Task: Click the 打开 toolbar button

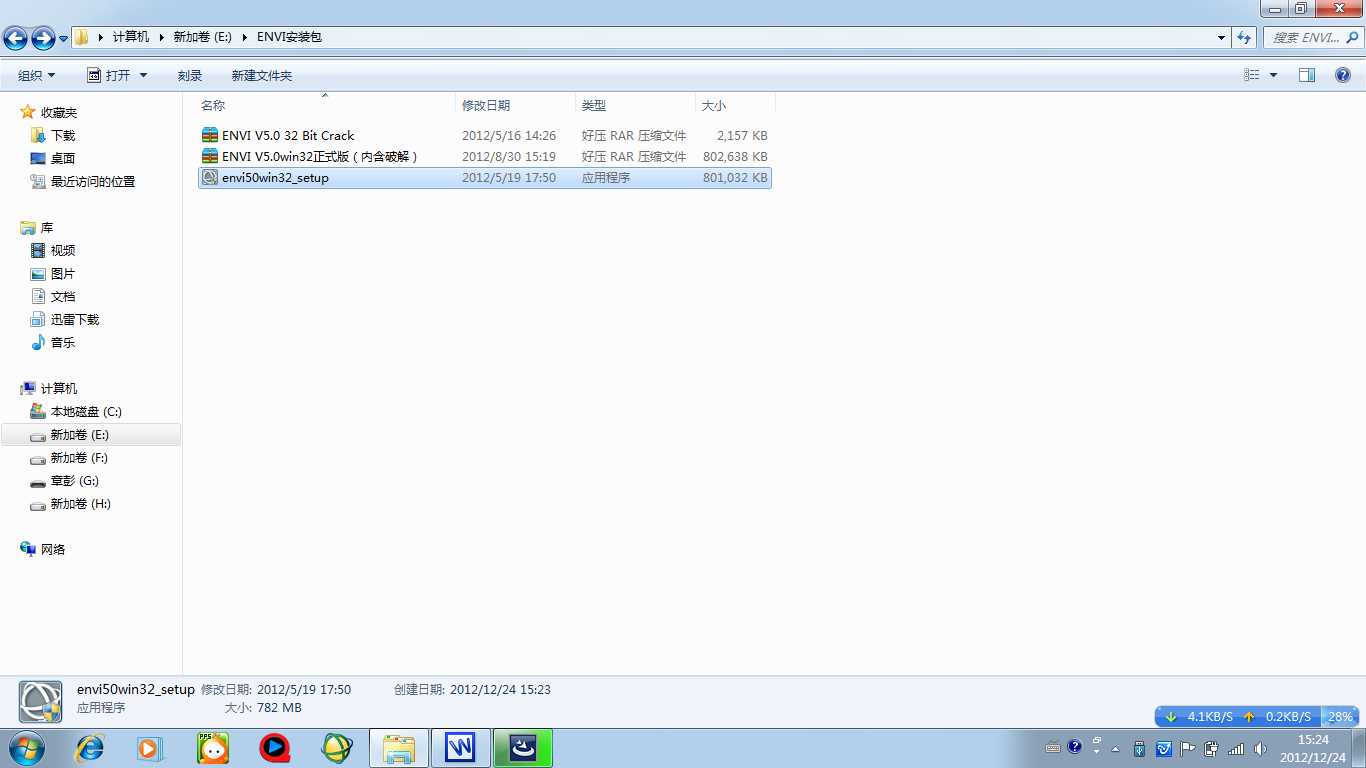Action: tap(109, 76)
